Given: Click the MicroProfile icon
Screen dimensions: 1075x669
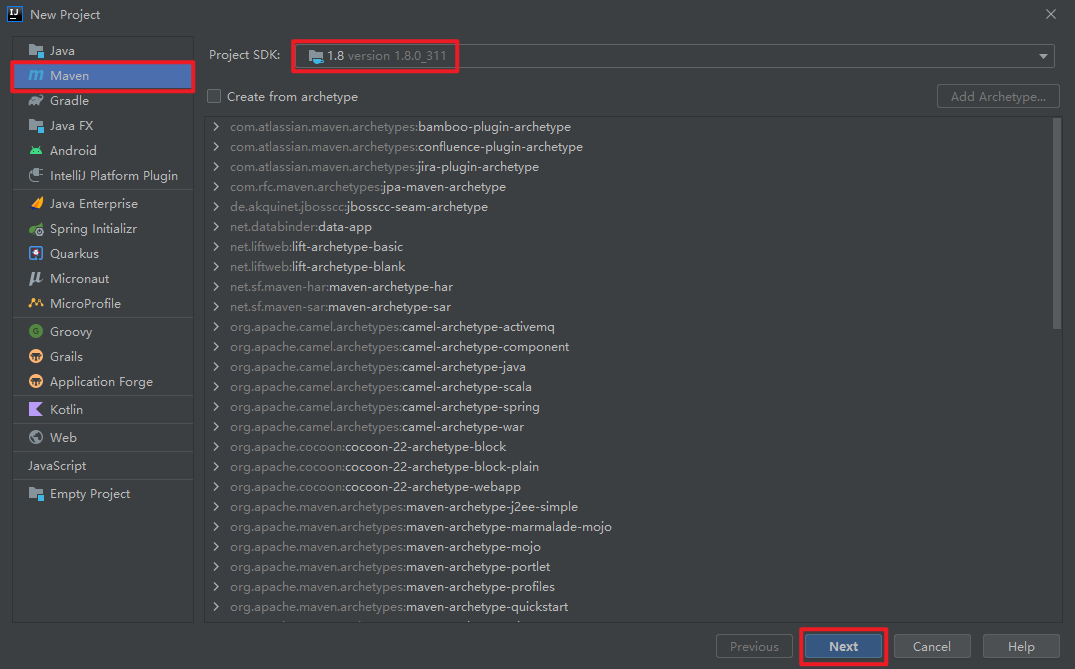Looking at the screenshot, I should [36, 303].
